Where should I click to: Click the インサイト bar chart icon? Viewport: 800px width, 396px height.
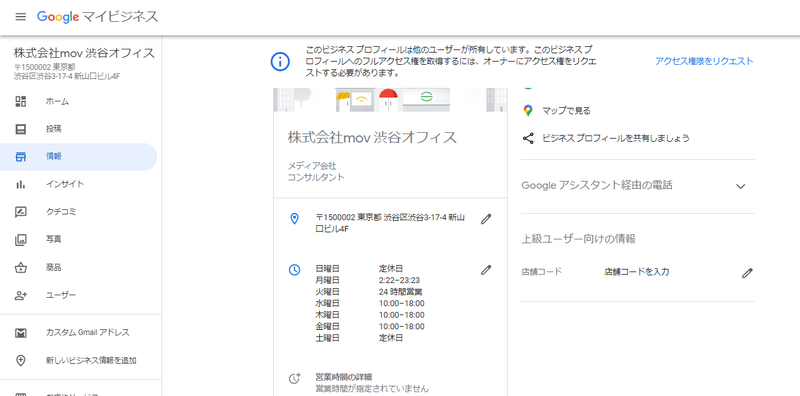20,184
